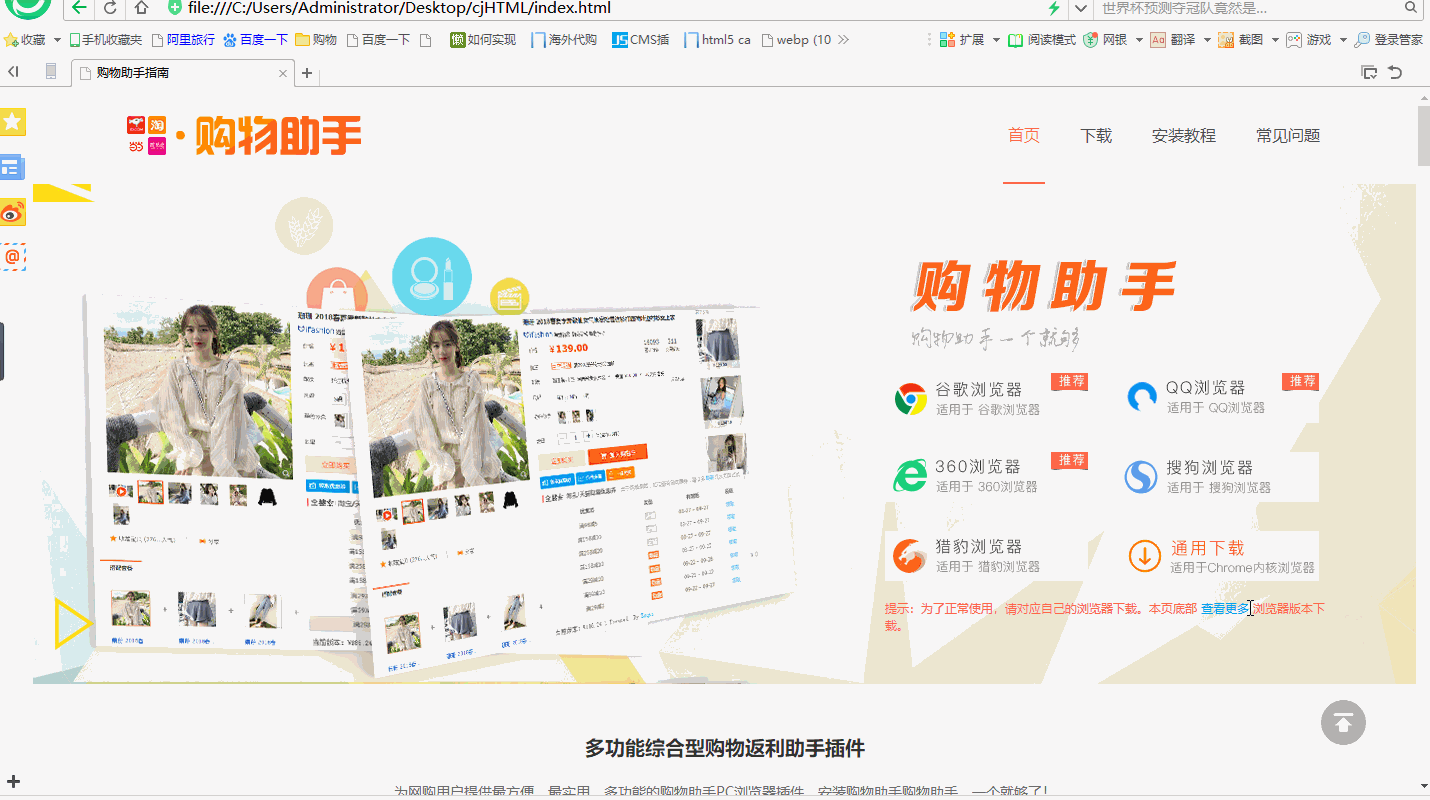Click sidebar add plus at bottom-left

(13, 782)
